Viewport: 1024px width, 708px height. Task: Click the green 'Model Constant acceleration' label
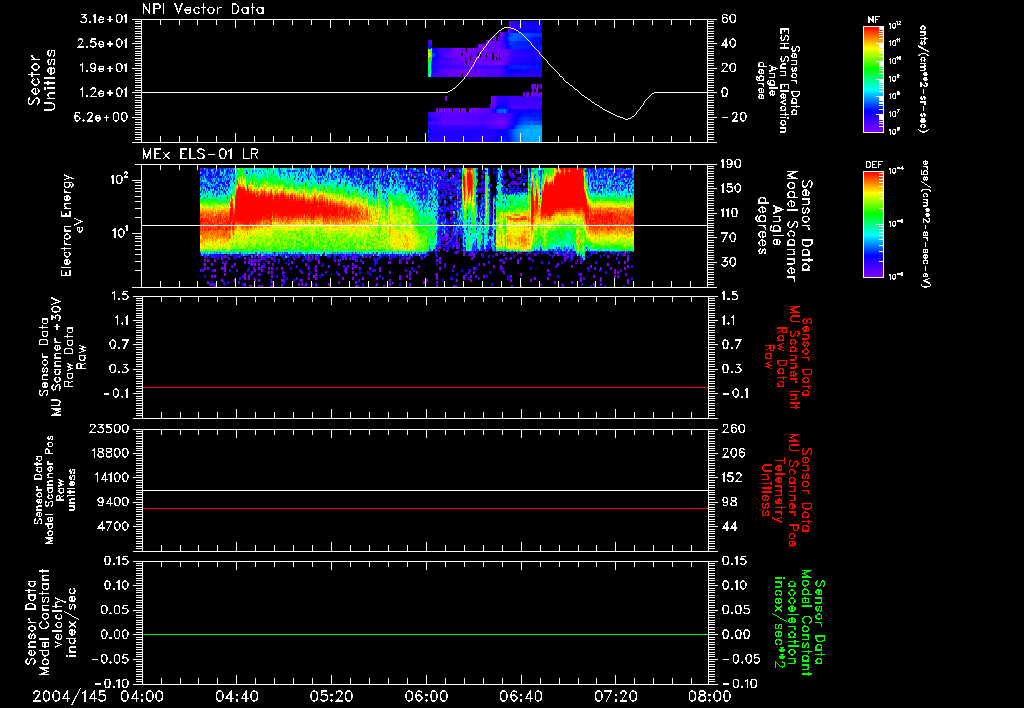pos(799,623)
